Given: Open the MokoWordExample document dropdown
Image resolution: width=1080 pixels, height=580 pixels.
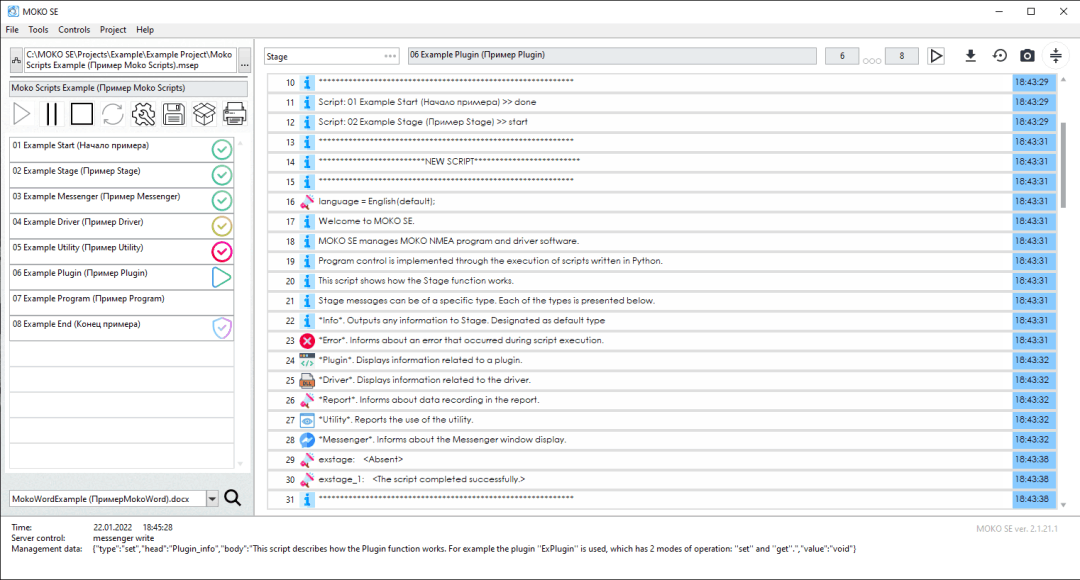Looking at the screenshot, I should point(212,499).
